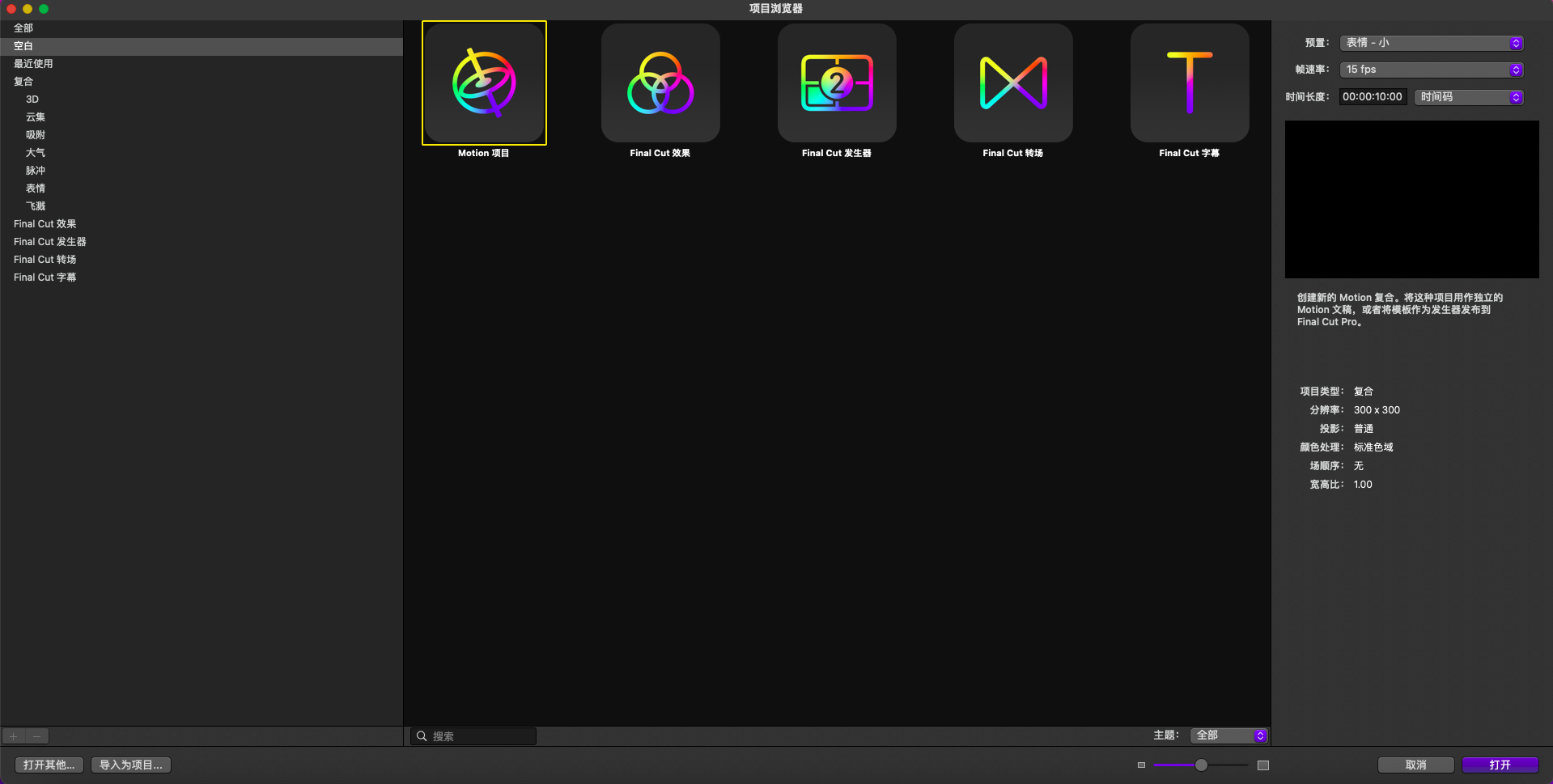Click the plus button under the sidebar
This screenshot has width=1553, height=784.
14,736
